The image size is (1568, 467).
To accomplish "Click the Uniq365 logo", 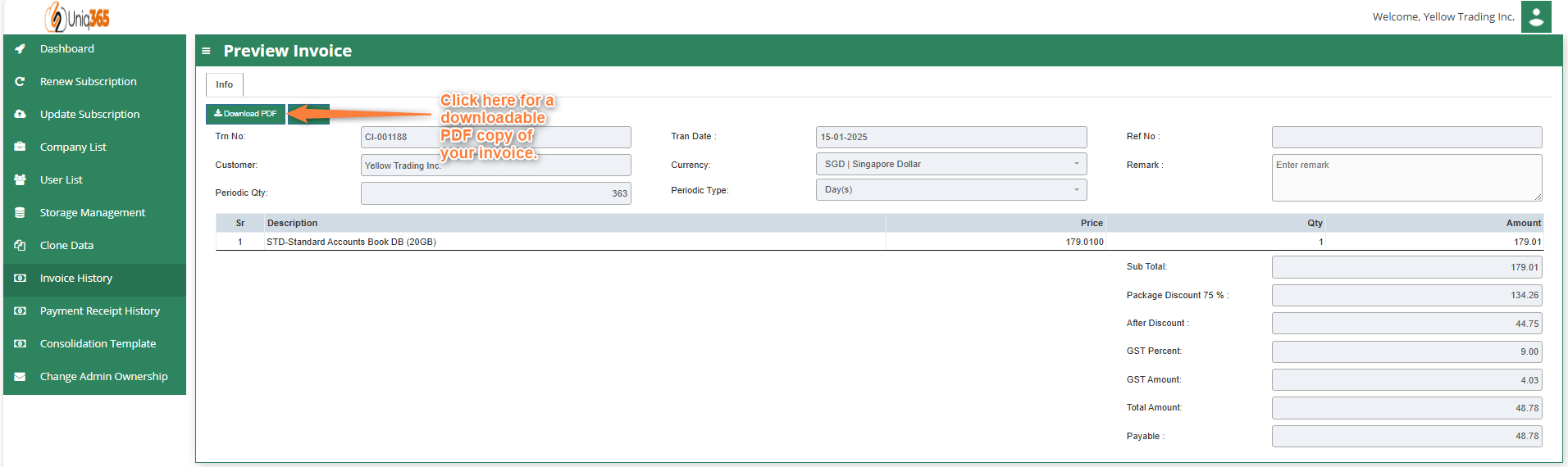I will click(x=77, y=17).
